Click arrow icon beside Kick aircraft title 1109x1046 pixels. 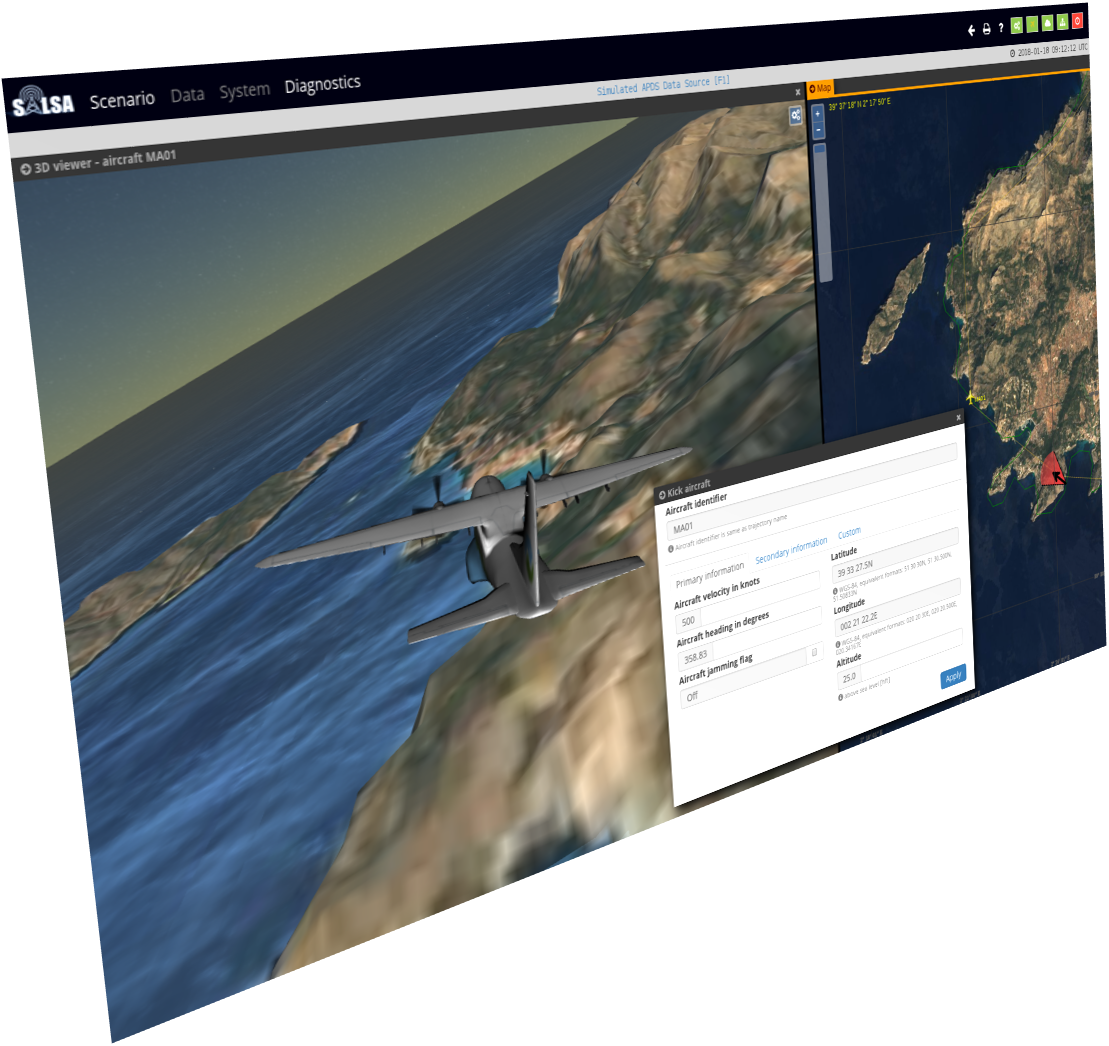tap(662, 495)
